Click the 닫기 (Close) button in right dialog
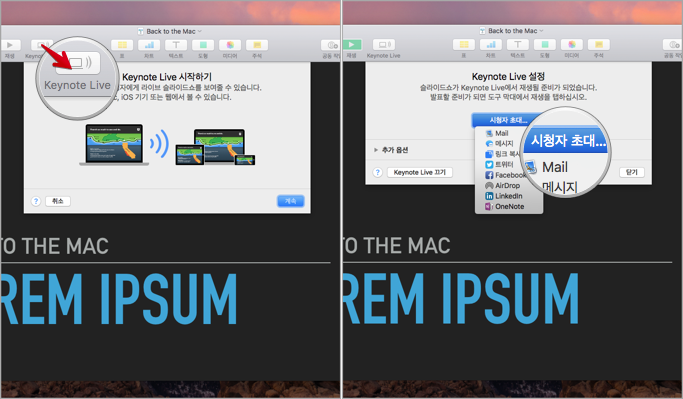 click(632, 172)
